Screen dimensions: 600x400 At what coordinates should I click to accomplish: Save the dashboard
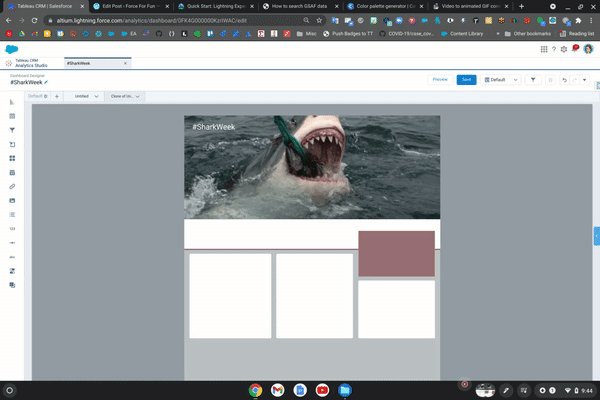(x=466, y=79)
